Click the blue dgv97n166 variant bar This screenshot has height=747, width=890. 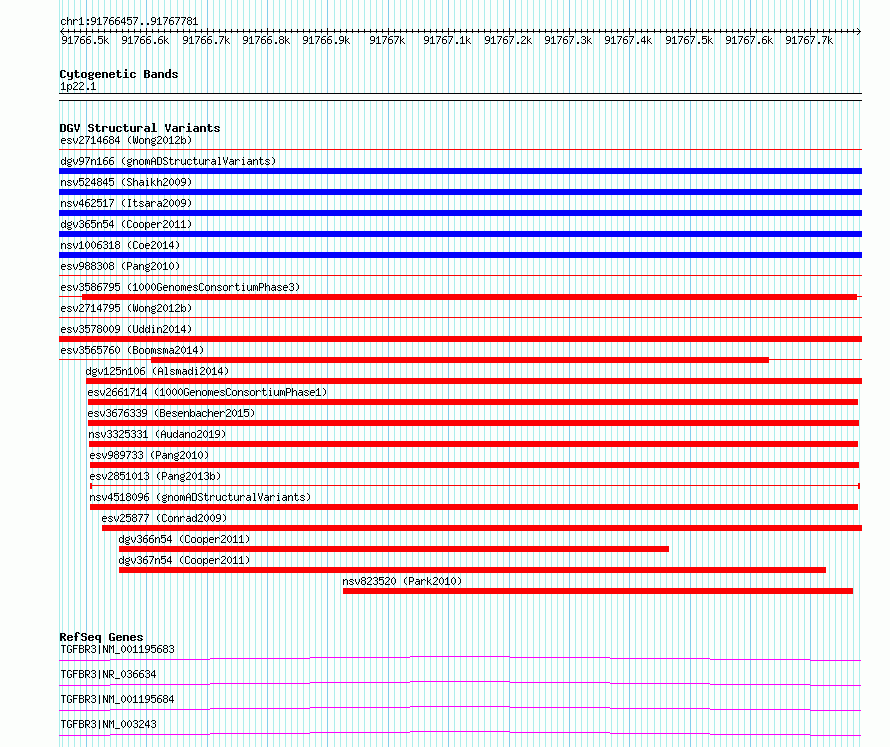tap(460, 171)
